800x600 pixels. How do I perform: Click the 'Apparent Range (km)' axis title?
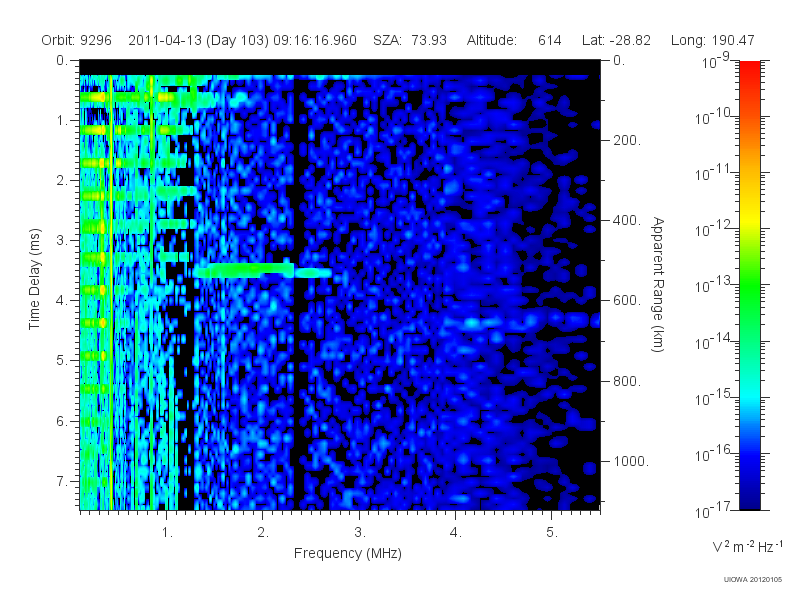[x=658, y=284]
